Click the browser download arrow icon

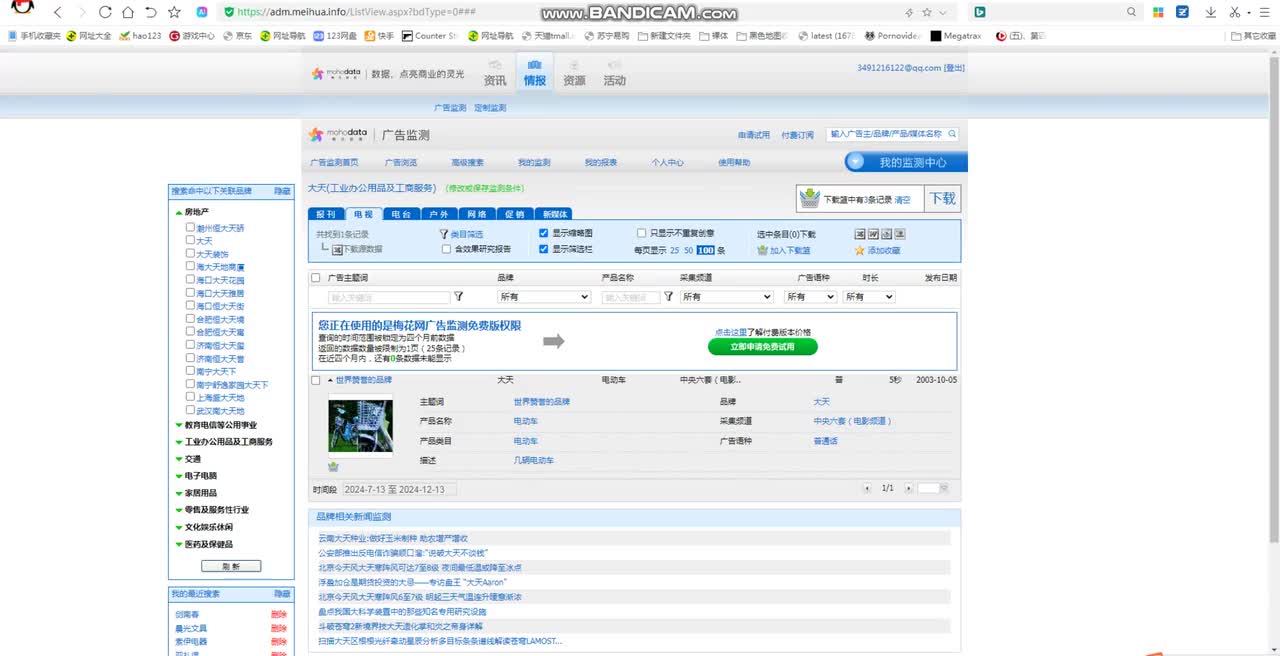pyautogui.click(x=1211, y=12)
